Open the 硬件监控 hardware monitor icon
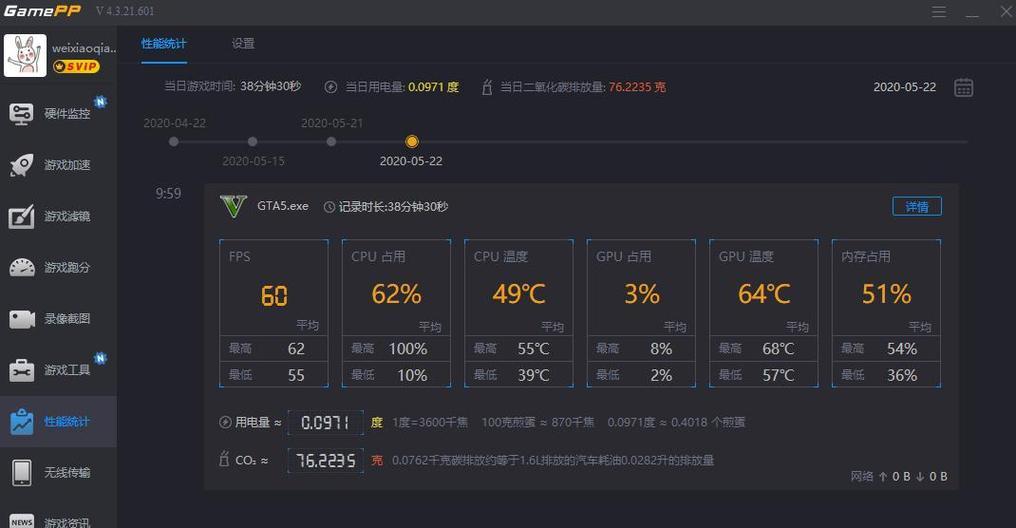The height and width of the screenshot is (528, 1016). (21, 114)
